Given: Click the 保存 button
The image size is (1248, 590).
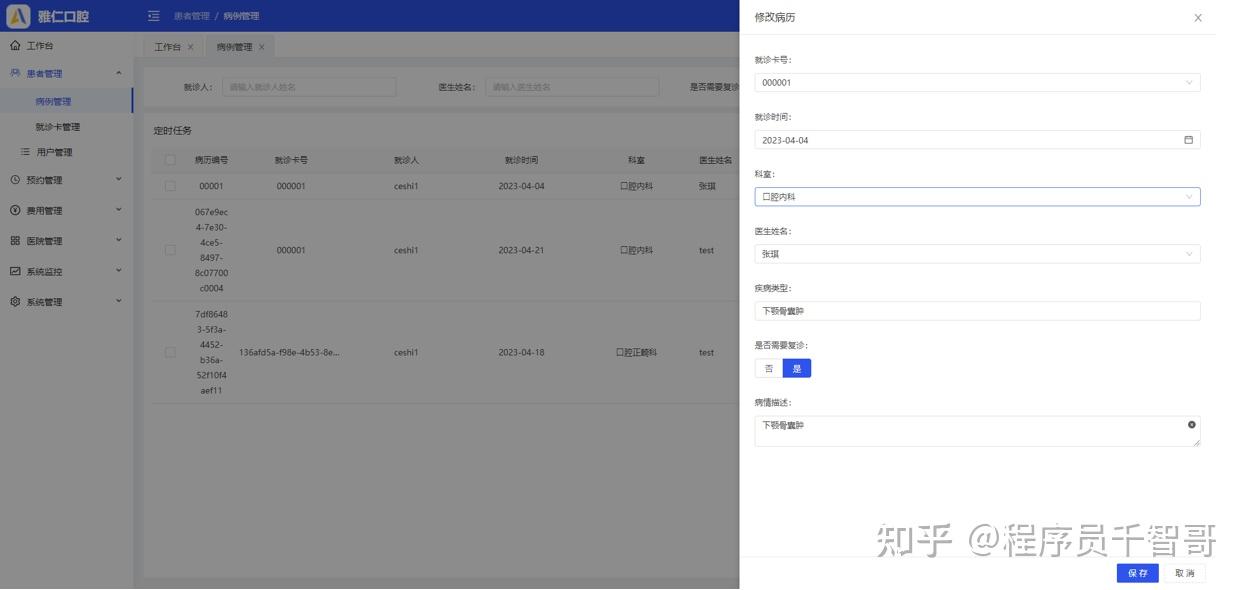Looking at the screenshot, I should [x=1137, y=573].
